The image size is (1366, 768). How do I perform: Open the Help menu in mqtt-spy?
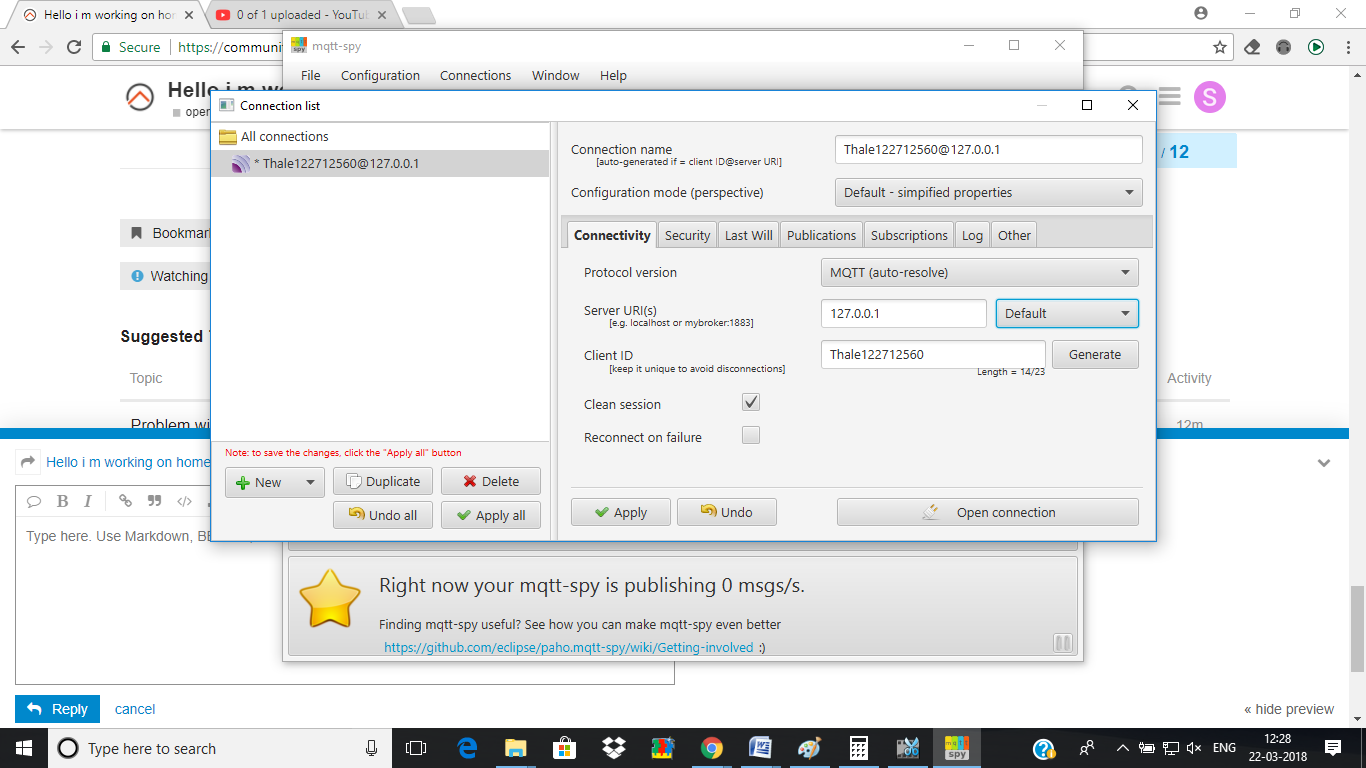pyautogui.click(x=613, y=75)
